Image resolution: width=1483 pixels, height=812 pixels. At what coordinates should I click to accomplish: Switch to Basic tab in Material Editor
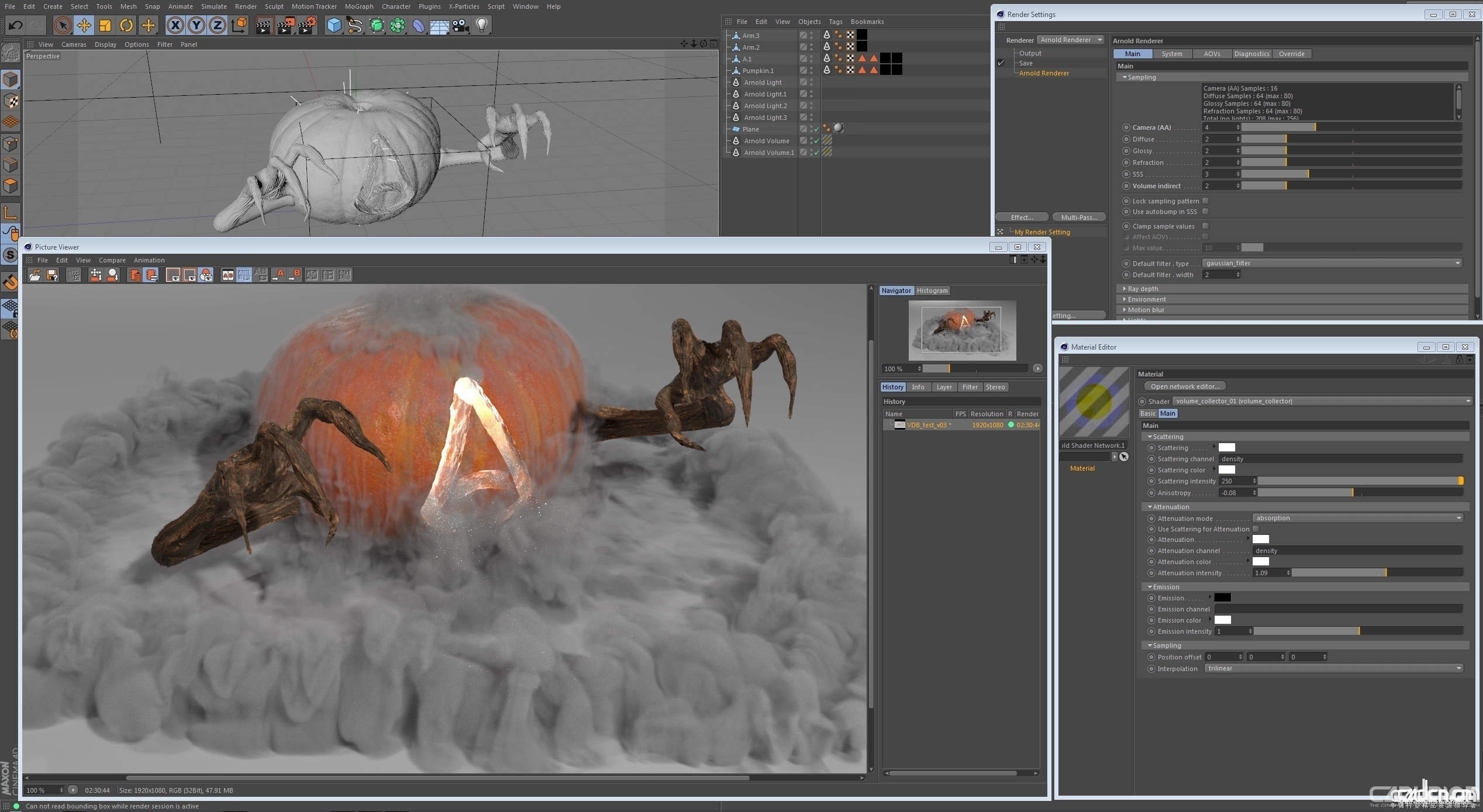1147,413
